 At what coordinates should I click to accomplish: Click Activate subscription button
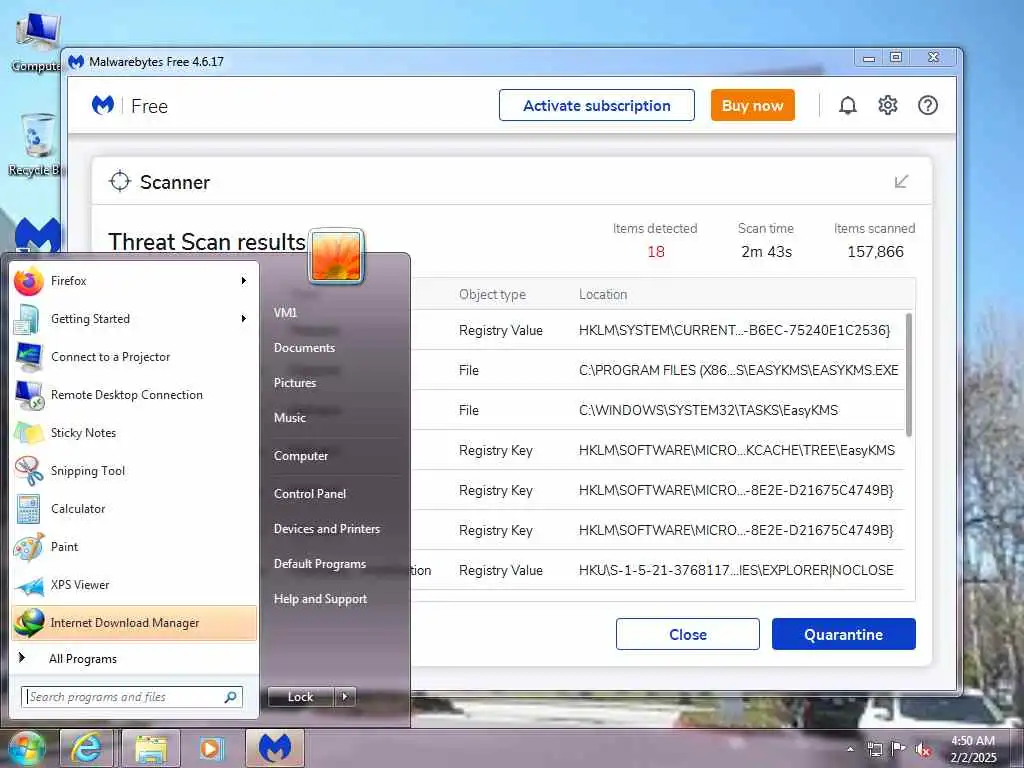pos(597,105)
